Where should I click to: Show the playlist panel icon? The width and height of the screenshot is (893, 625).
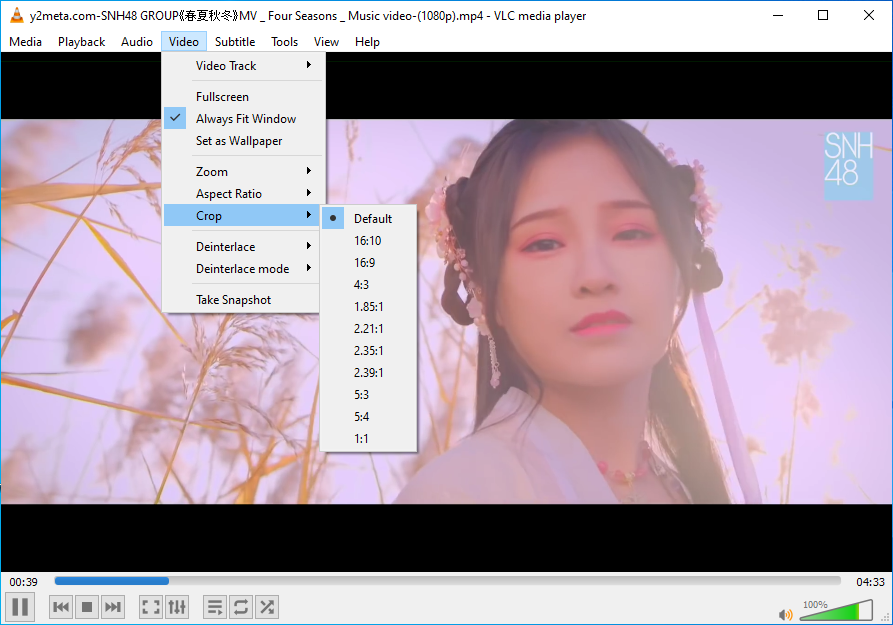click(x=214, y=607)
